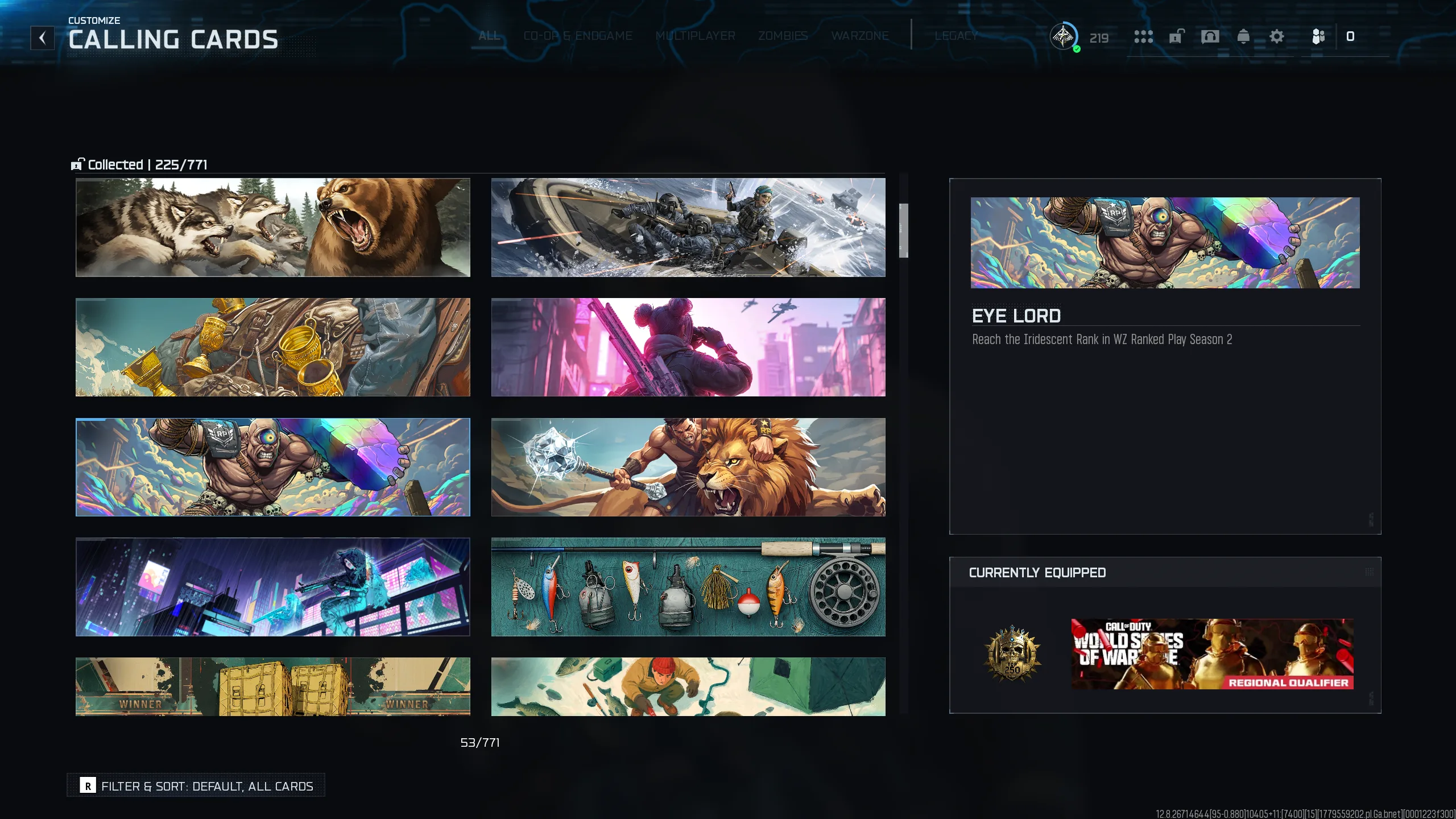Viewport: 1456px width, 819px height.
Task: Click the Top 250 skull emblem
Action: 1012,654
